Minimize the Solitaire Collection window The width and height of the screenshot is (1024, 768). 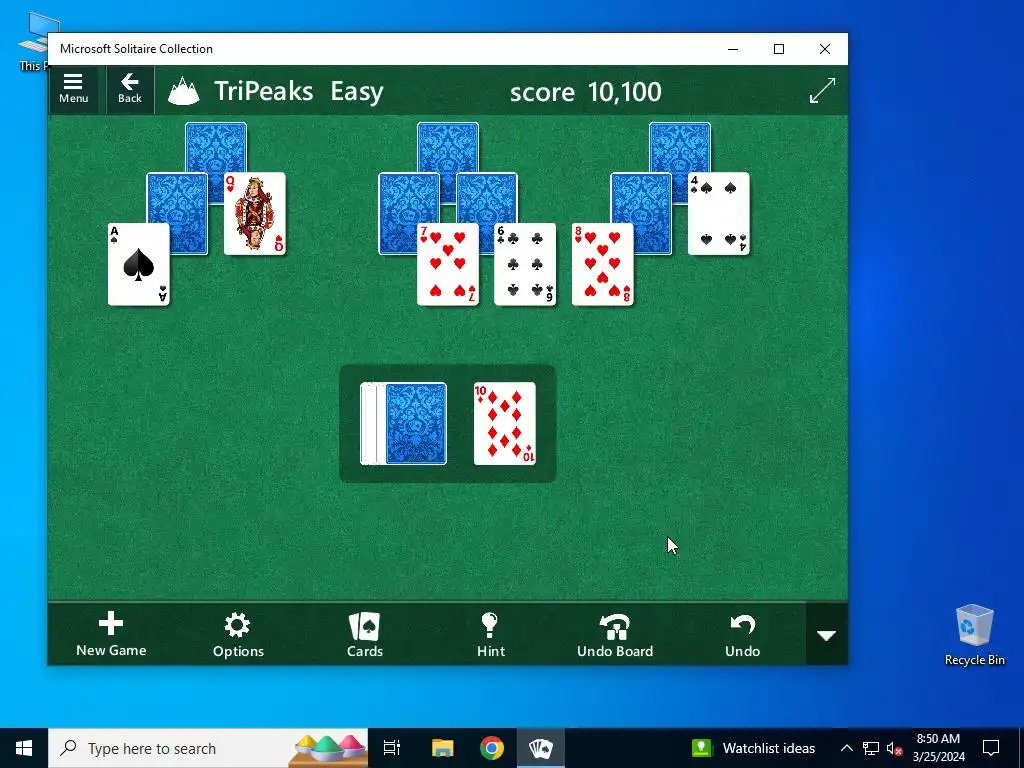[733, 49]
